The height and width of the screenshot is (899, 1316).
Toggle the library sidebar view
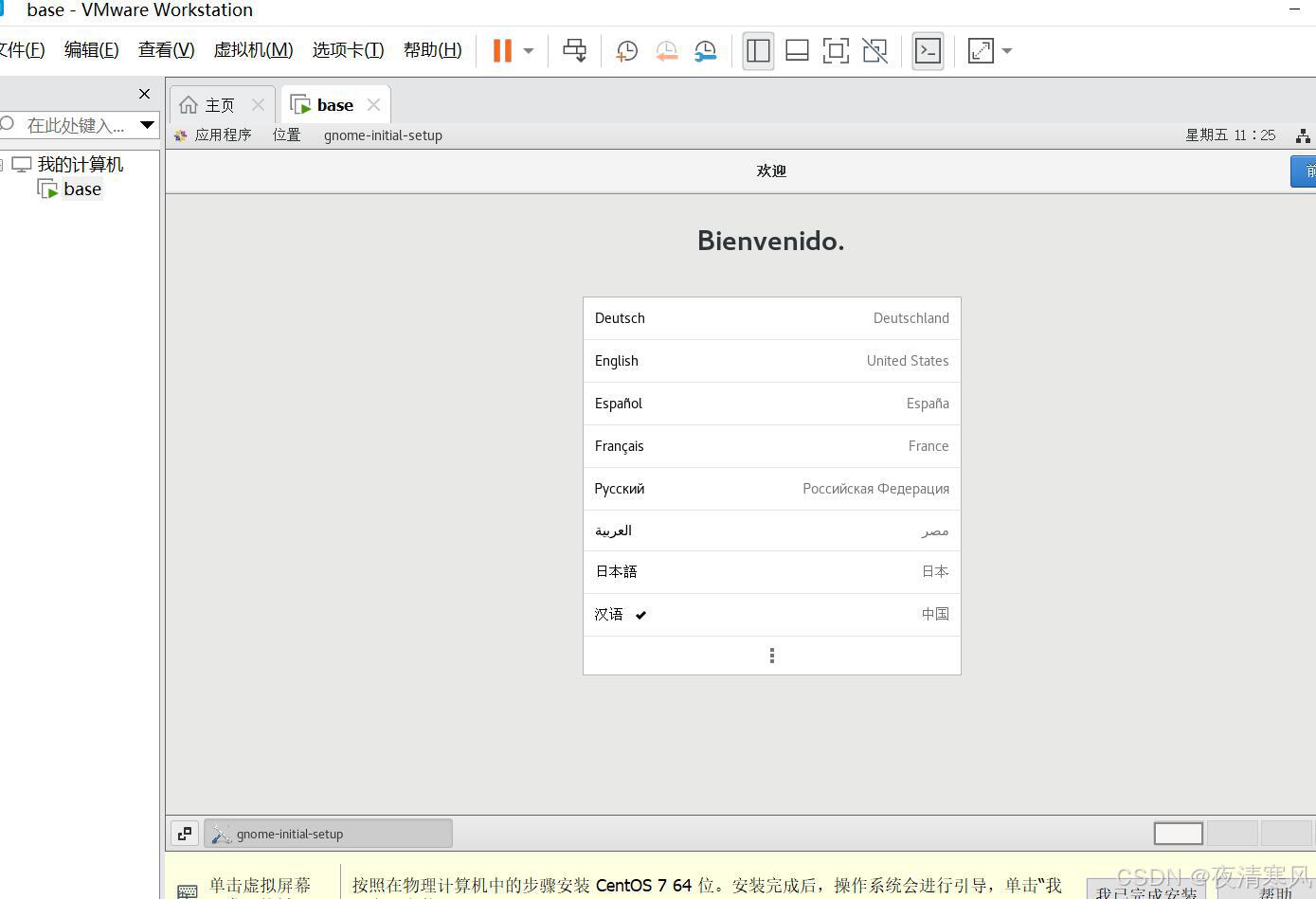pyautogui.click(x=758, y=51)
